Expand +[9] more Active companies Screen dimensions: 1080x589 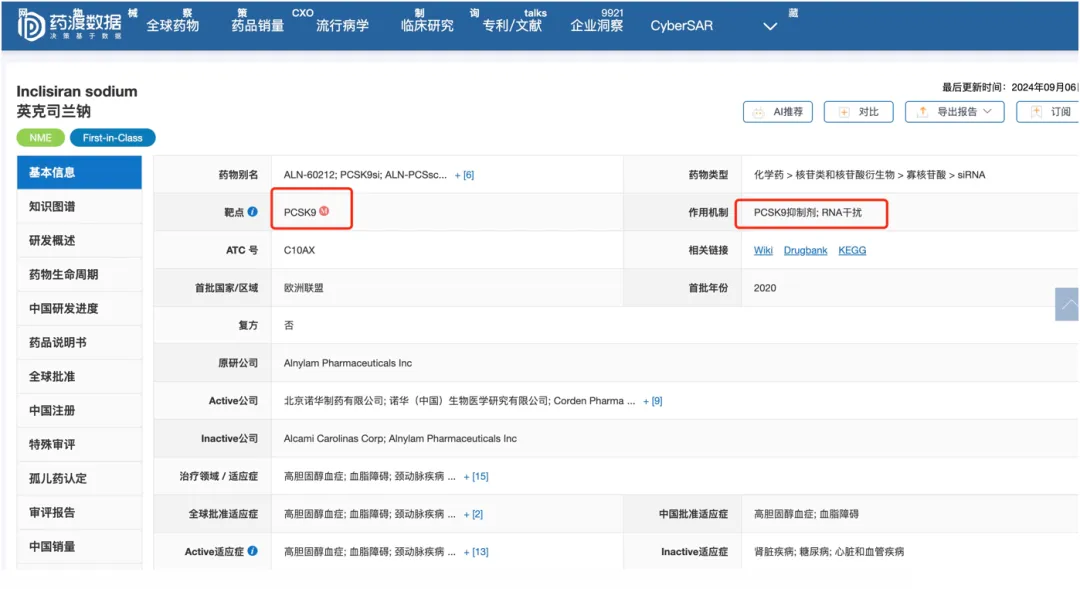point(652,401)
